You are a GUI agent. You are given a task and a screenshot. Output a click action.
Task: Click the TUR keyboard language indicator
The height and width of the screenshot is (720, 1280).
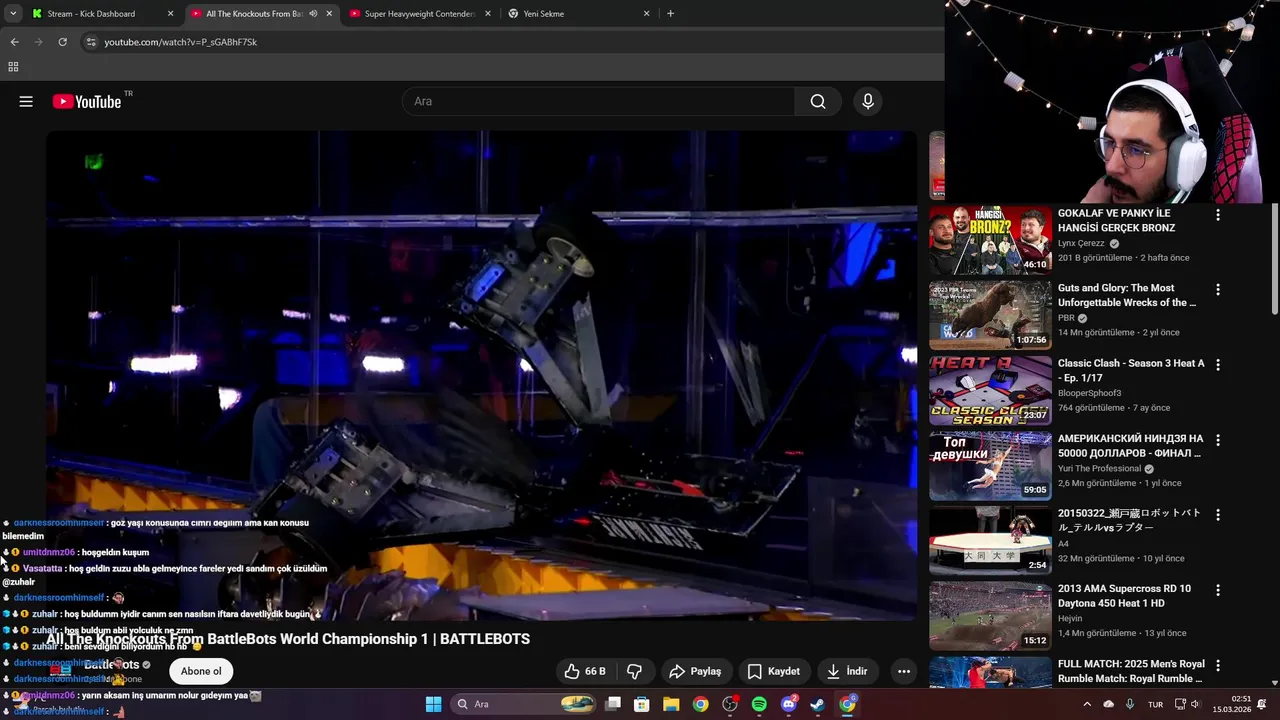point(1155,704)
